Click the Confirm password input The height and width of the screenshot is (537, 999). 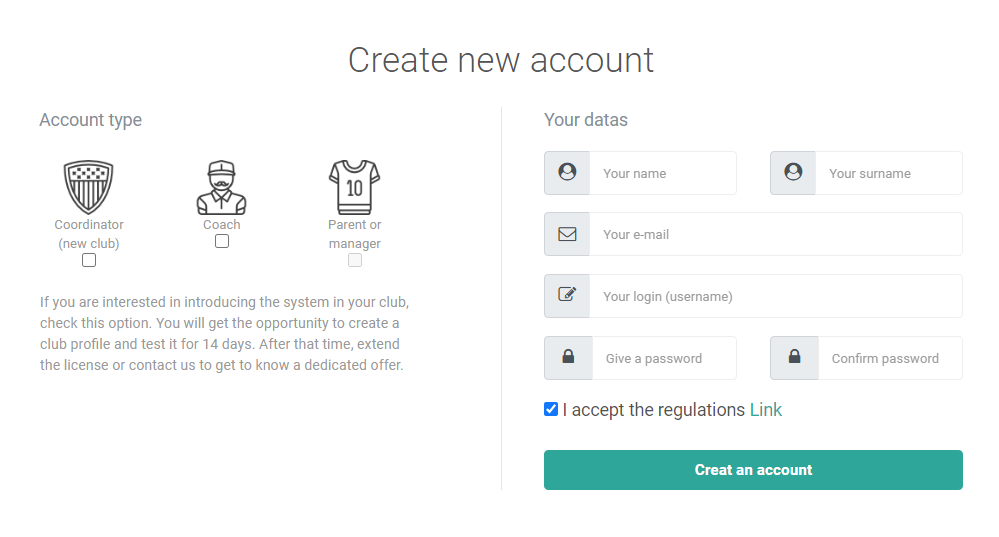click(x=889, y=358)
